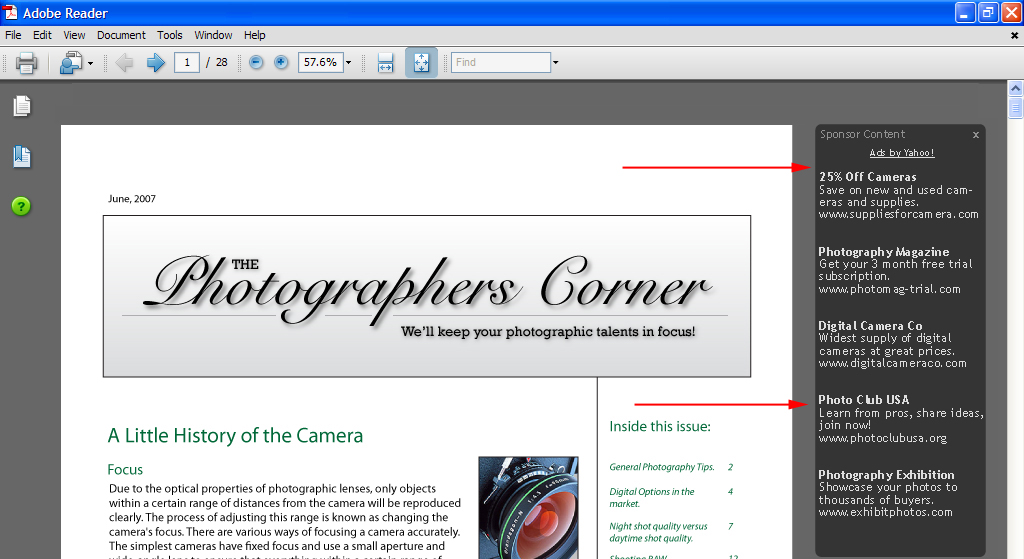The height and width of the screenshot is (559, 1024).
Task: Click the Sponsor Content panel title
Action: (862, 134)
